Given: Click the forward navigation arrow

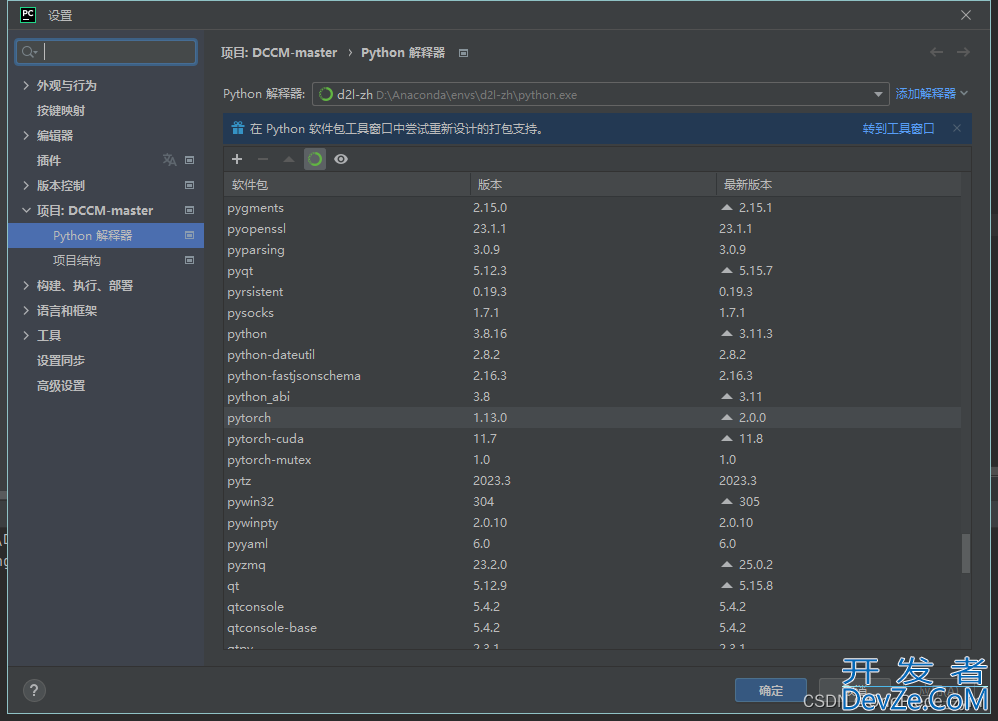Looking at the screenshot, I should (963, 52).
